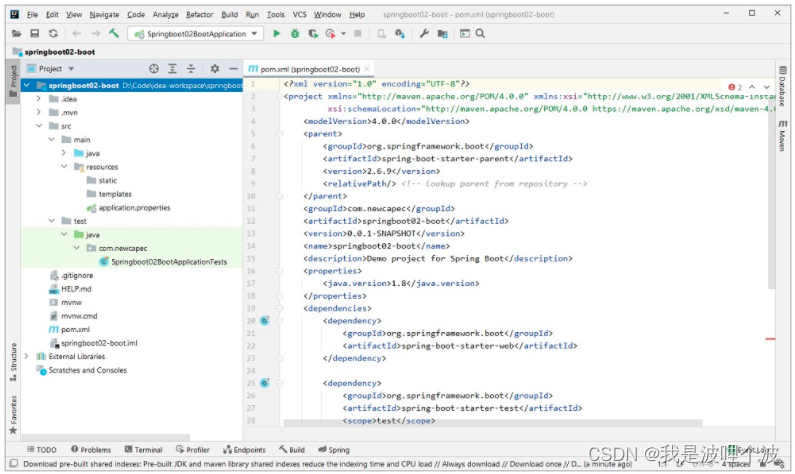
Task: Click the Save All toolbar icon
Action: click(34, 34)
